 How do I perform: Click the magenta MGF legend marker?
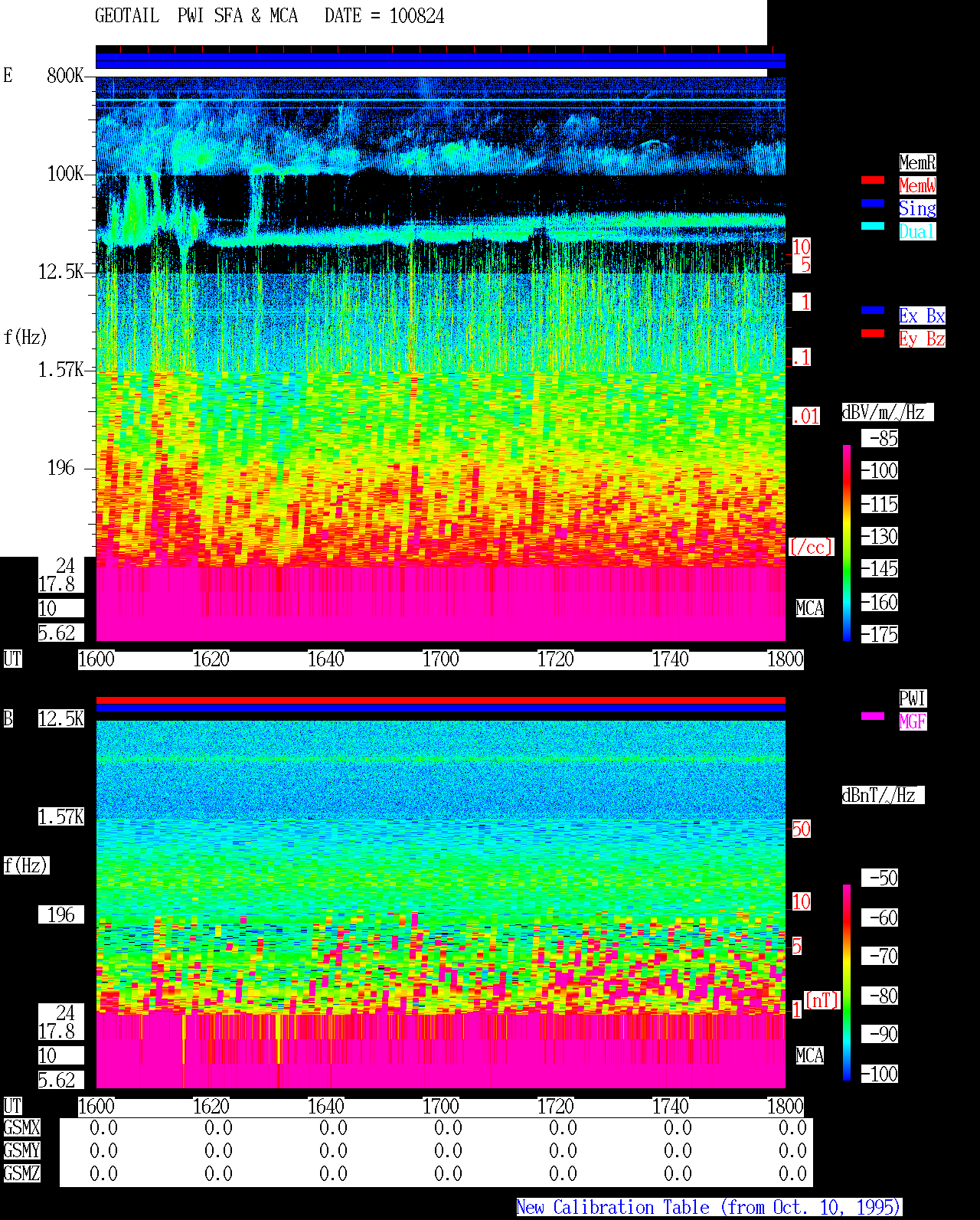point(873,716)
